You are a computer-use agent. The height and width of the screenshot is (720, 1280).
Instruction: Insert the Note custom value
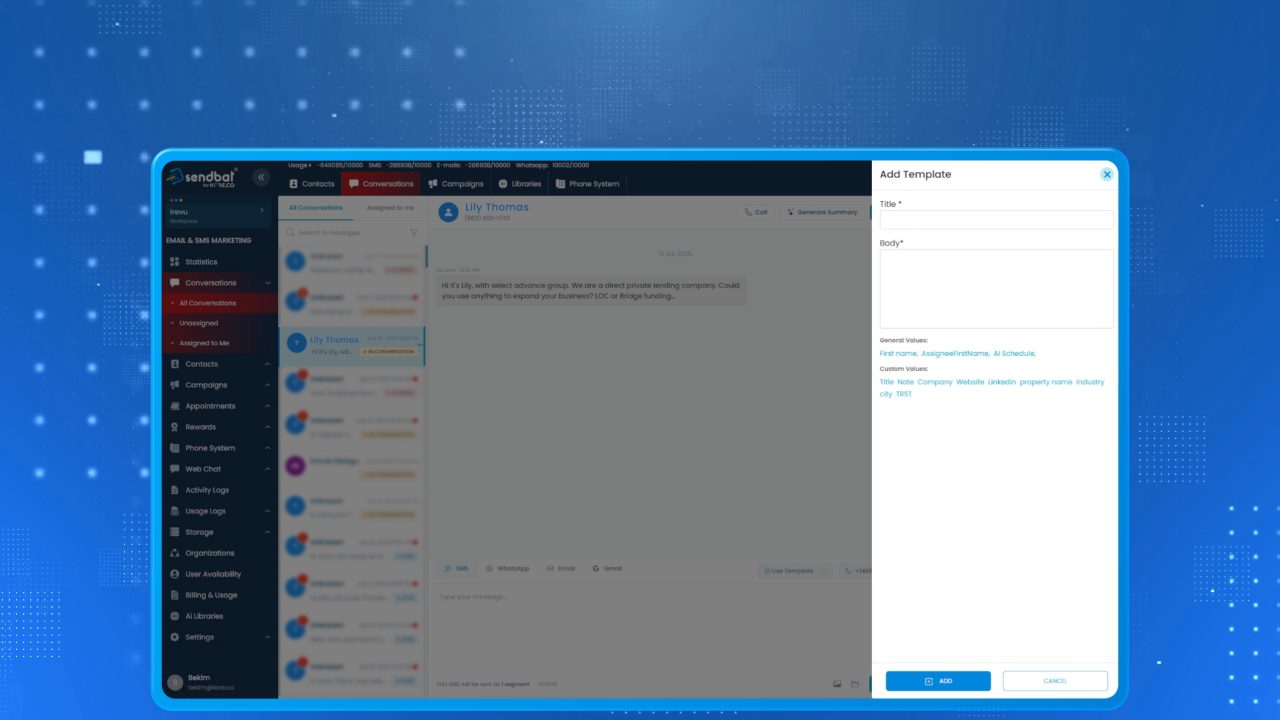(905, 382)
